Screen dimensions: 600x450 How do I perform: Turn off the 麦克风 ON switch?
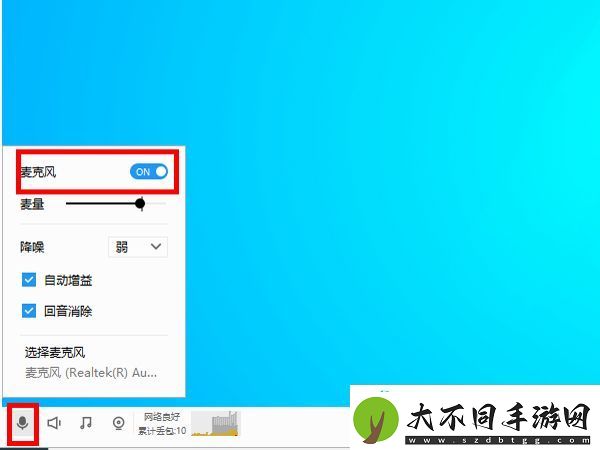(x=149, y=171)
